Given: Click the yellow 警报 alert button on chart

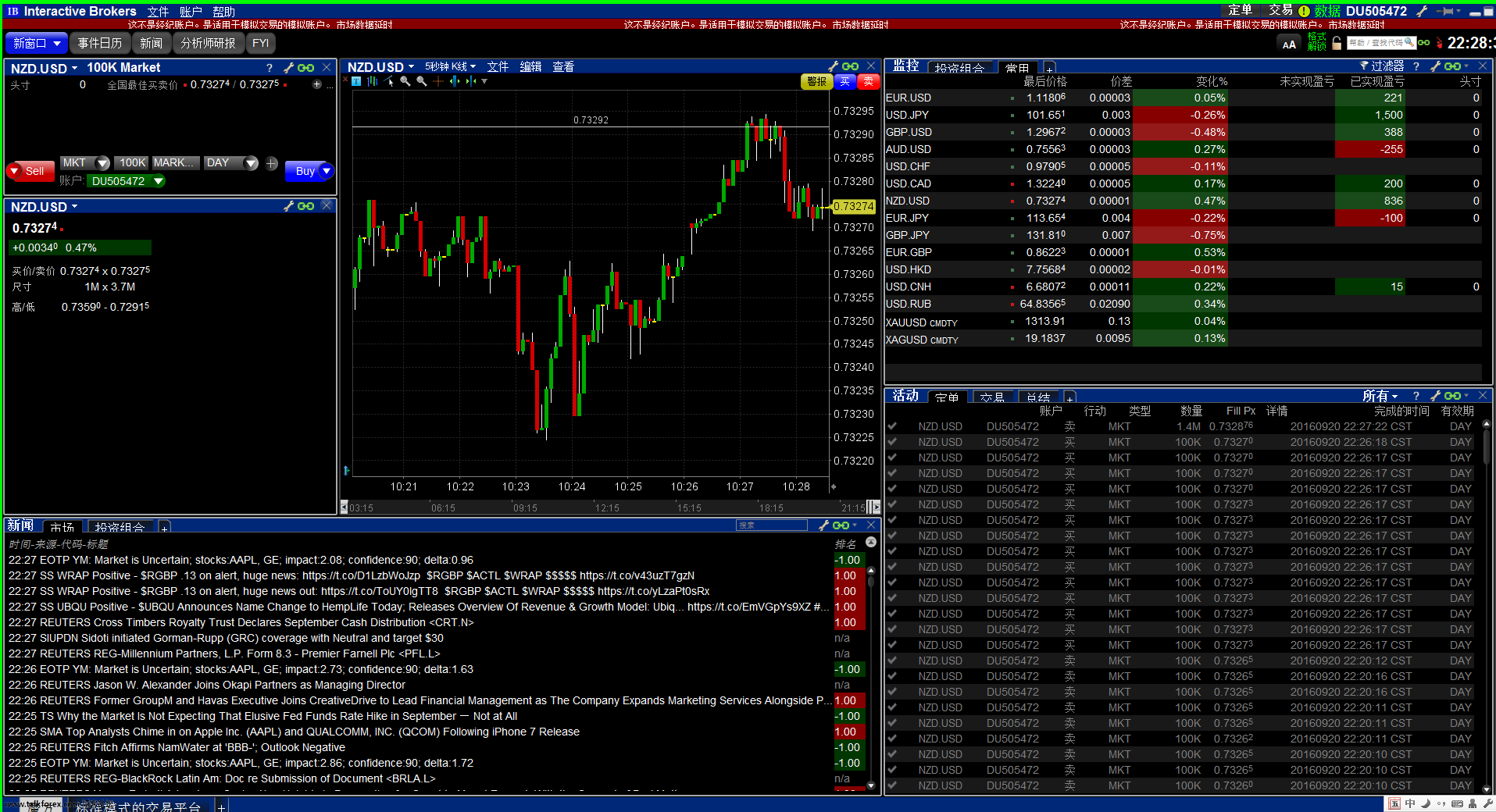Looking at the screenshot, I should pyautogui.click(x=817, y=81).
